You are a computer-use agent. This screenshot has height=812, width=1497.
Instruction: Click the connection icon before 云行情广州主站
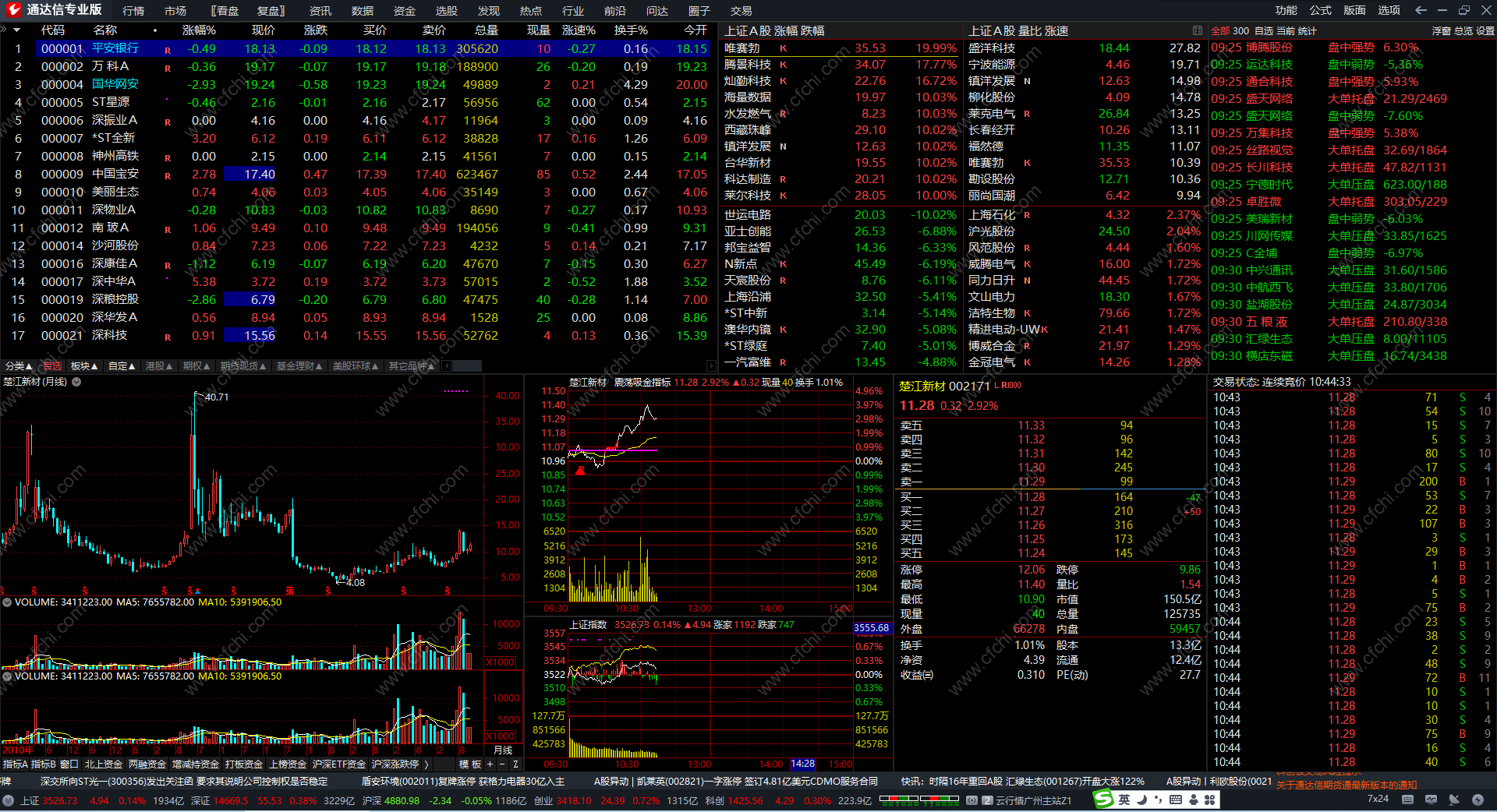[971, 800]
